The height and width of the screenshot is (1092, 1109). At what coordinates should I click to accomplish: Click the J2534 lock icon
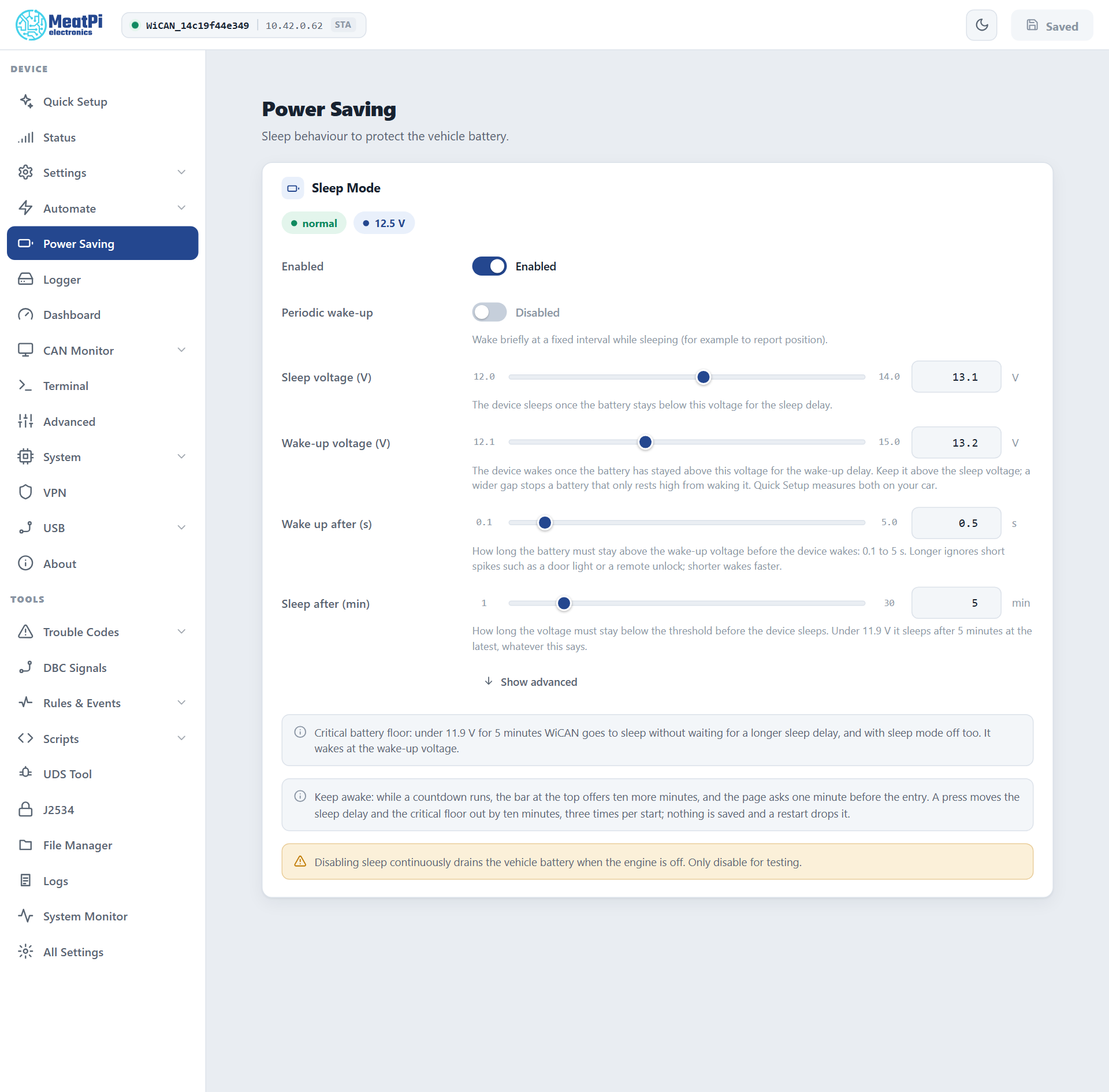[25, 809]
